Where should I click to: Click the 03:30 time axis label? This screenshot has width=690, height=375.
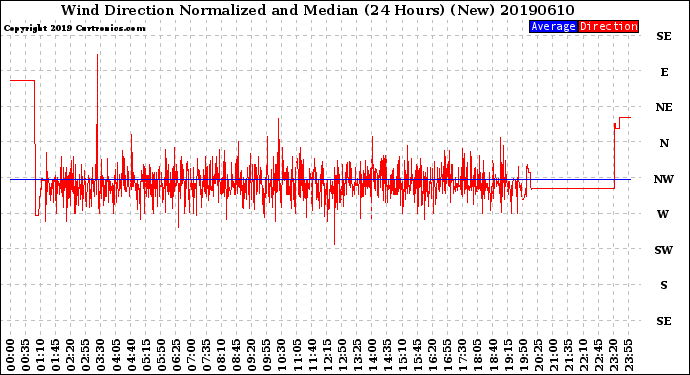[x=101, y=355]
